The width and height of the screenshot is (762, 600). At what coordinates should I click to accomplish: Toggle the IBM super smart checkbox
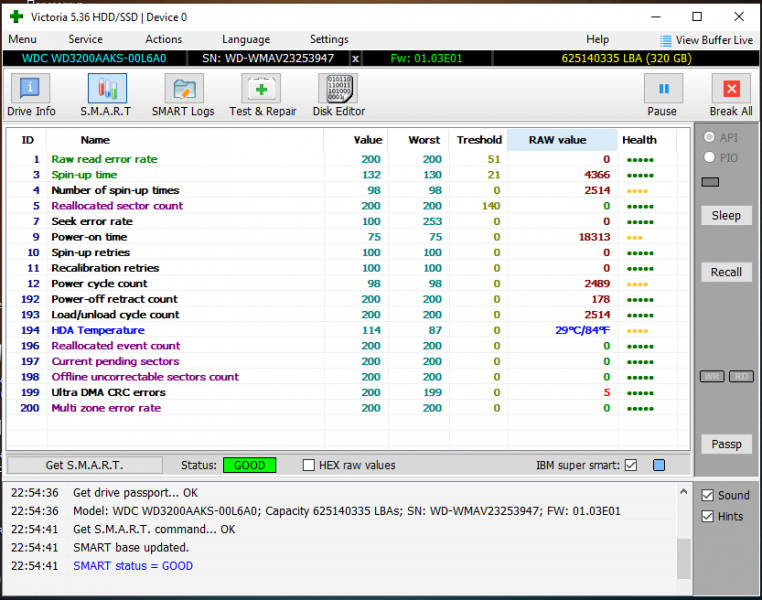click(x=630, y=465)
